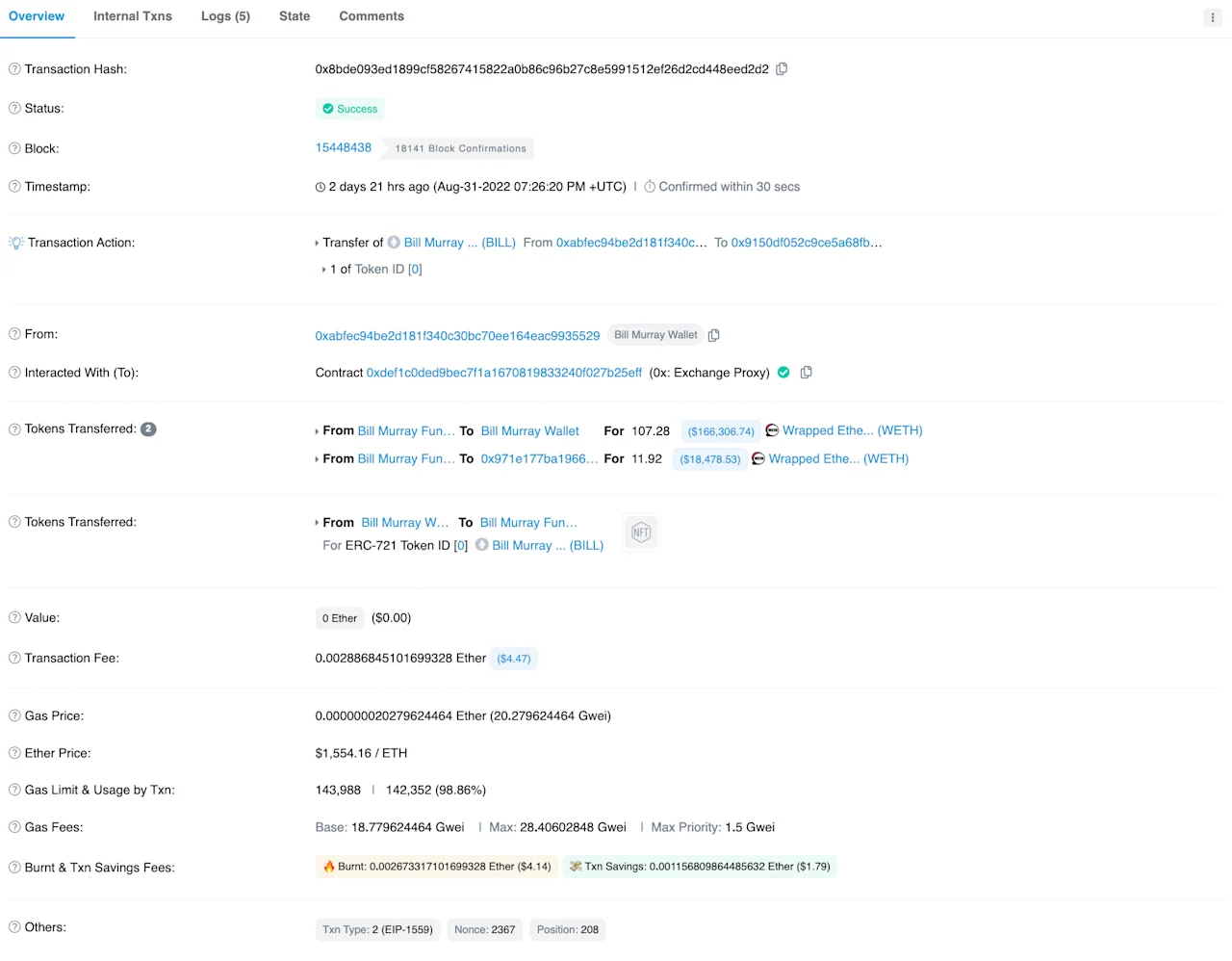Click the 0 Ether value badge
Image resolution: width=1232 pixels, height=961 pixels.
pos(340,618)
